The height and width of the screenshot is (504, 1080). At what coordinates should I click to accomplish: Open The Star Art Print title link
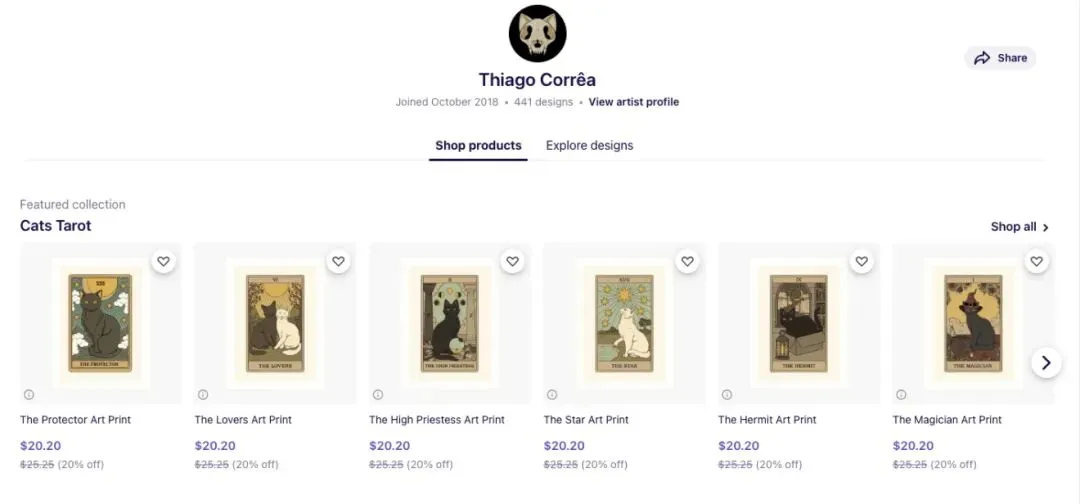[x=586, y=420]
